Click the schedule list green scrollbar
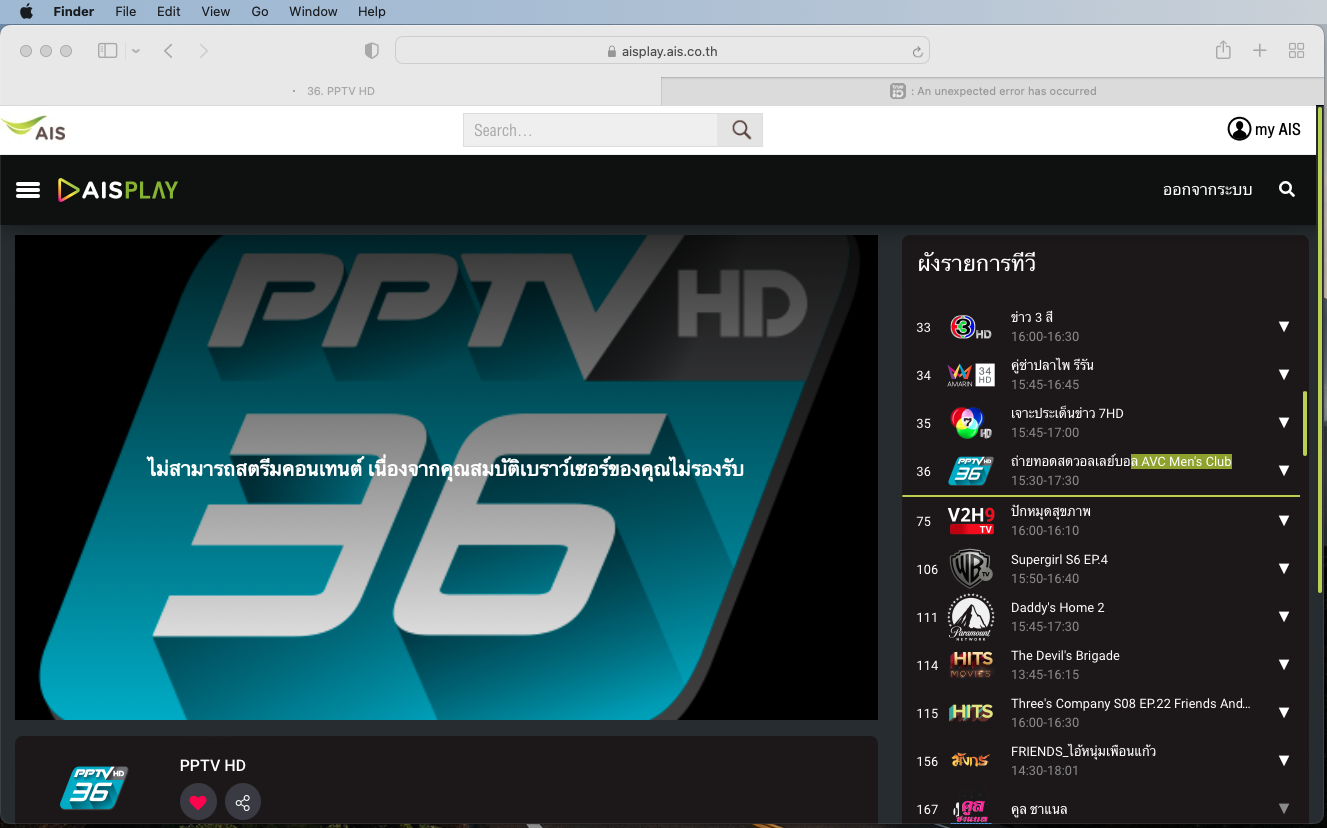 (1304, 424)
